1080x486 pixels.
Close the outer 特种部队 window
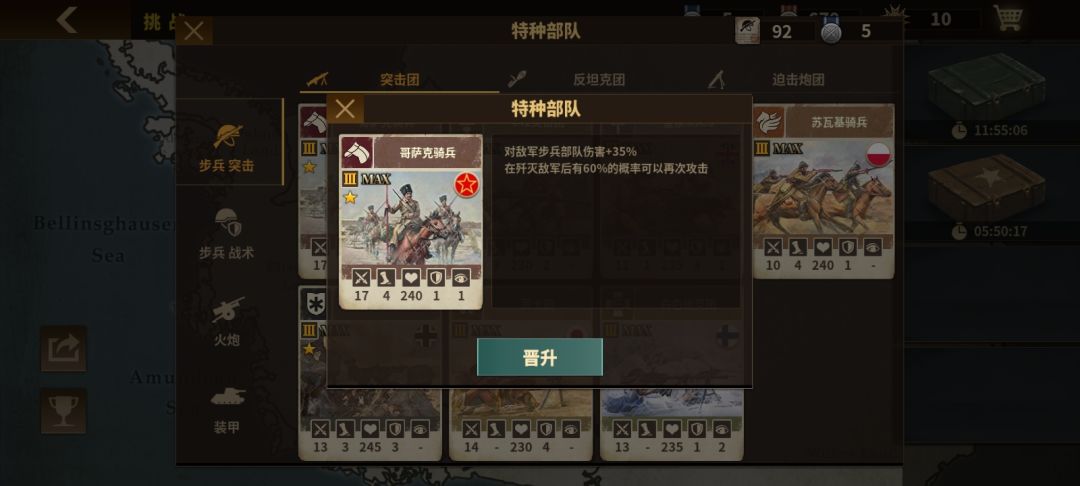pyautogui.click(x=194, y=31)
